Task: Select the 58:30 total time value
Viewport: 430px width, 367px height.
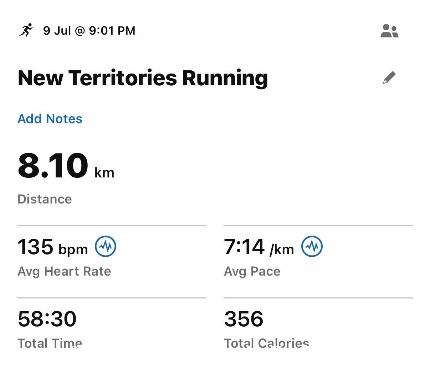Action: click(47, 319)
